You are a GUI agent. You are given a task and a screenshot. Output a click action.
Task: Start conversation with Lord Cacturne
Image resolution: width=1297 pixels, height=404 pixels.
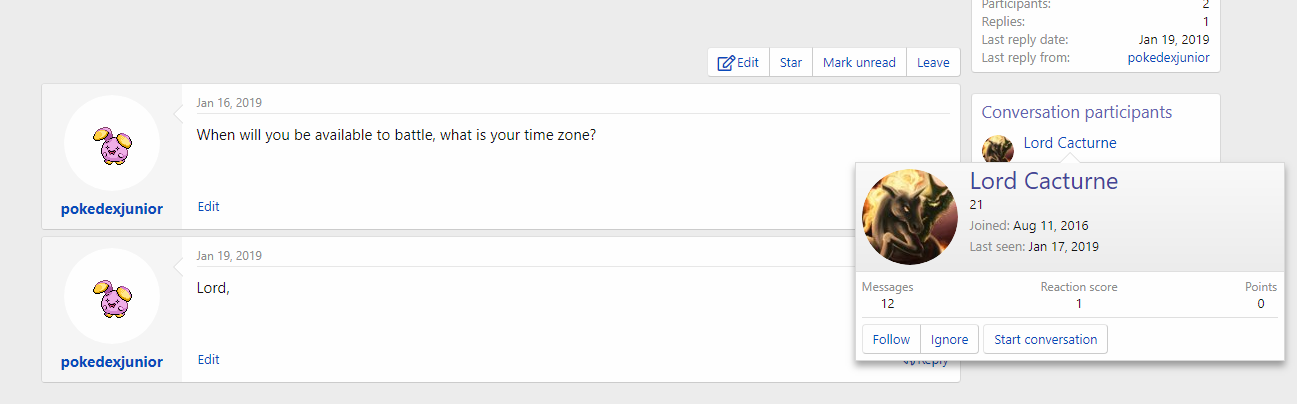click(x=1045, y=339)
